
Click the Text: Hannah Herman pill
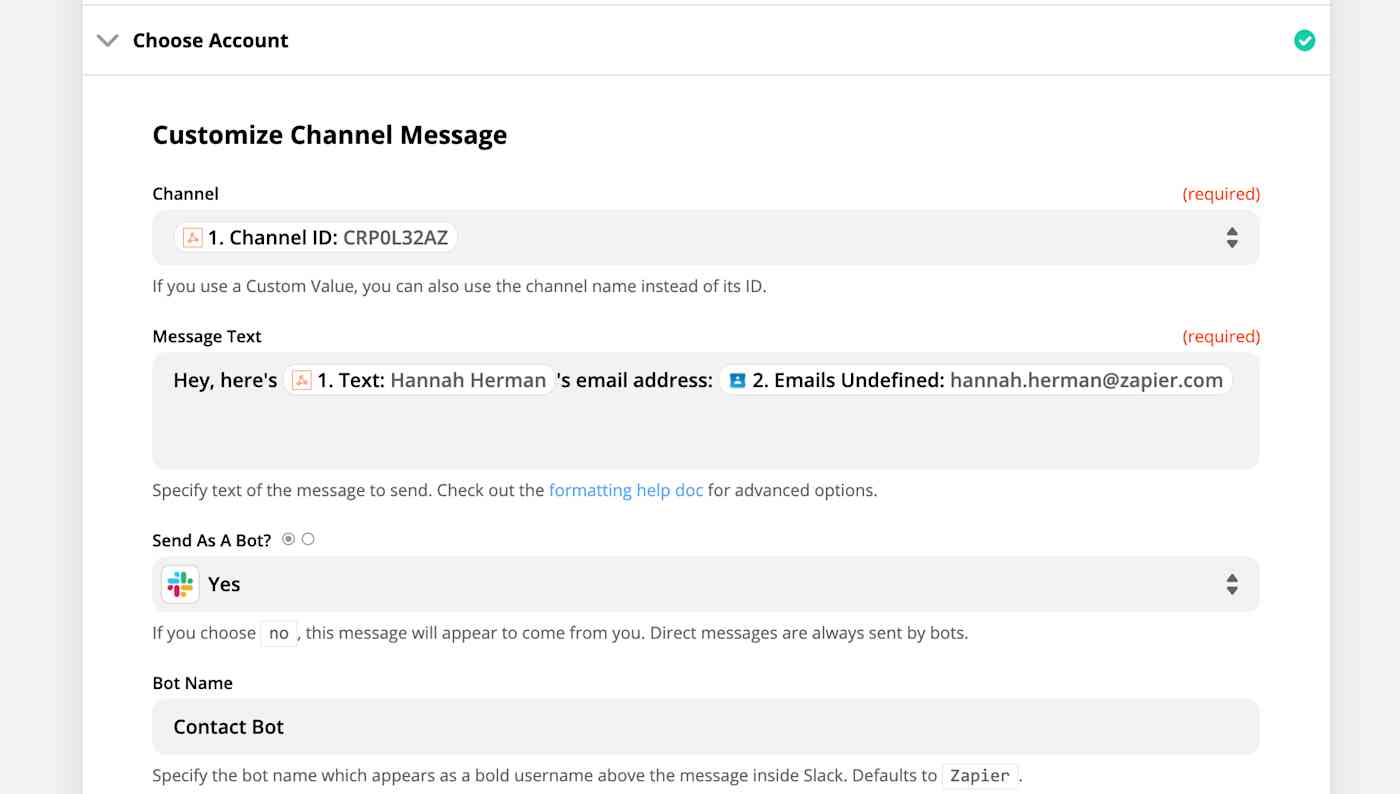click(x=419, y=381)
